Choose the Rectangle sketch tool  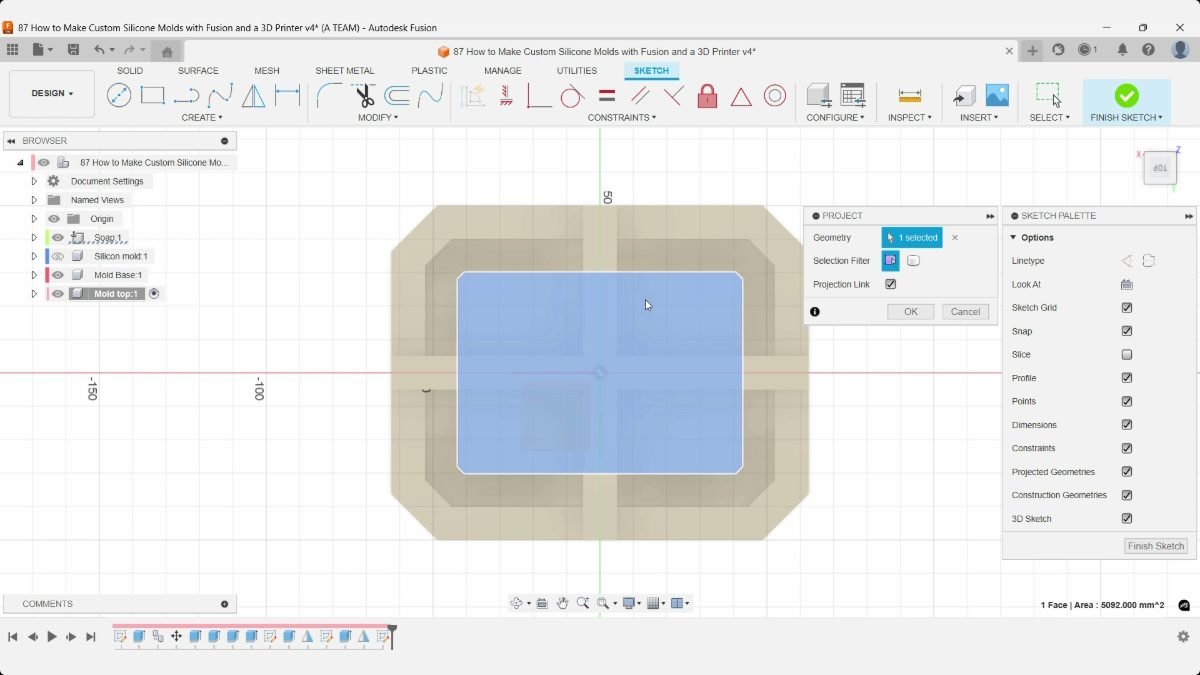pyautogui.click(x=152, y=95)
